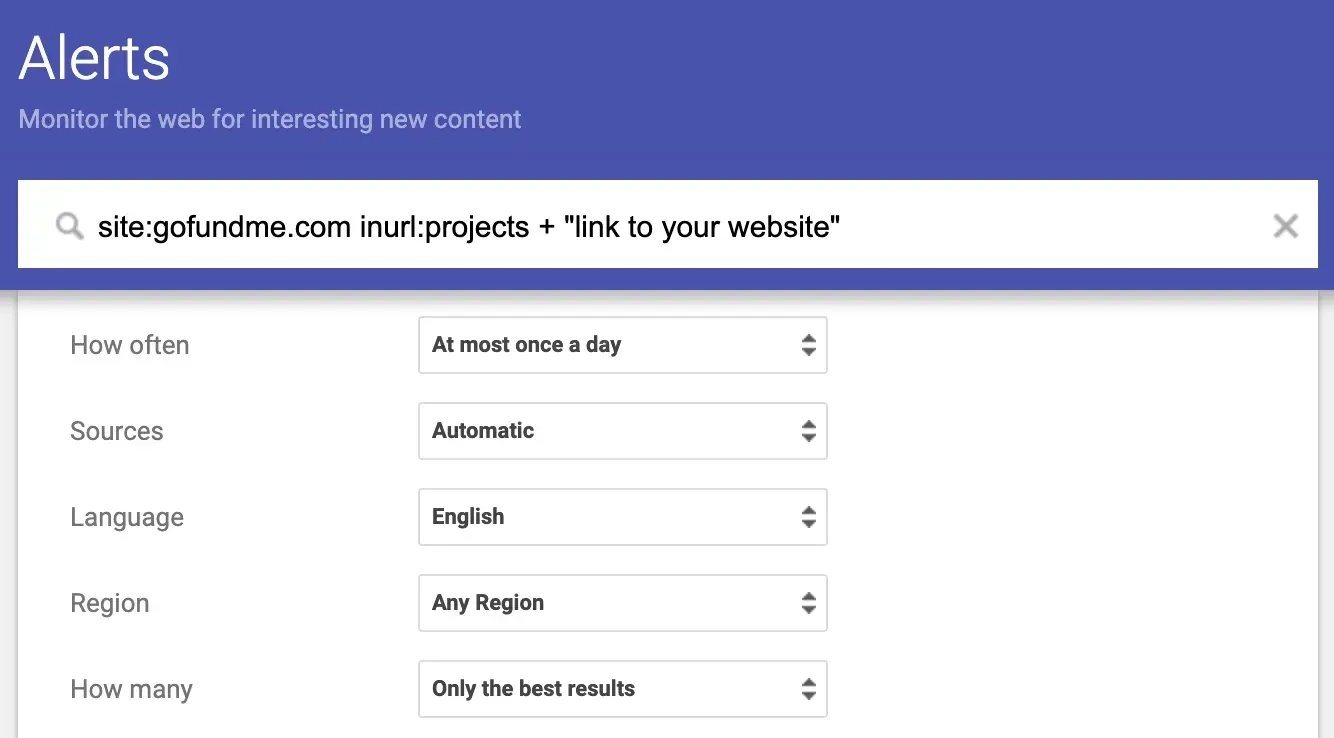The image size is (1334, 738).
Task: Expand the "Only the best results" dropdown
Action: [621, 689]
